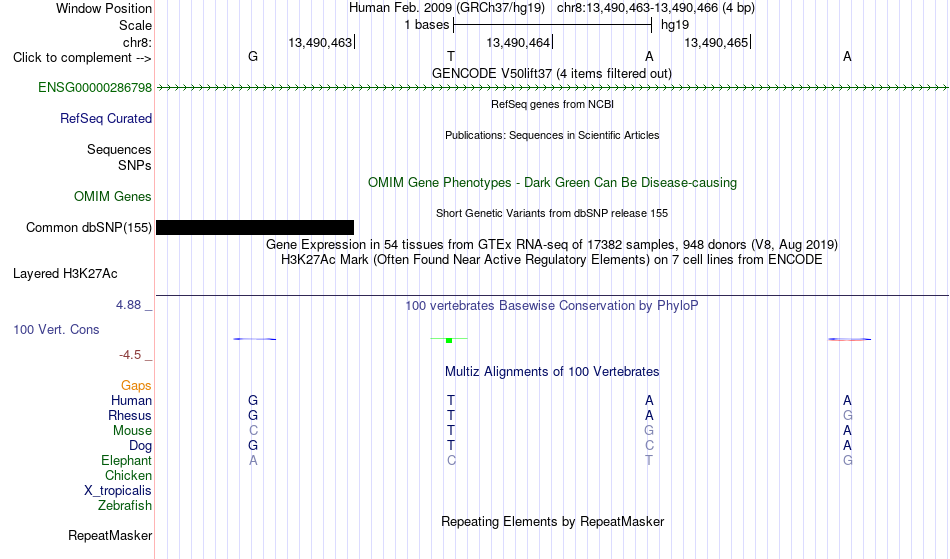The image size is (950, 559).
Task: Click the C base in Elephant row
Action: tap(451, 461)
